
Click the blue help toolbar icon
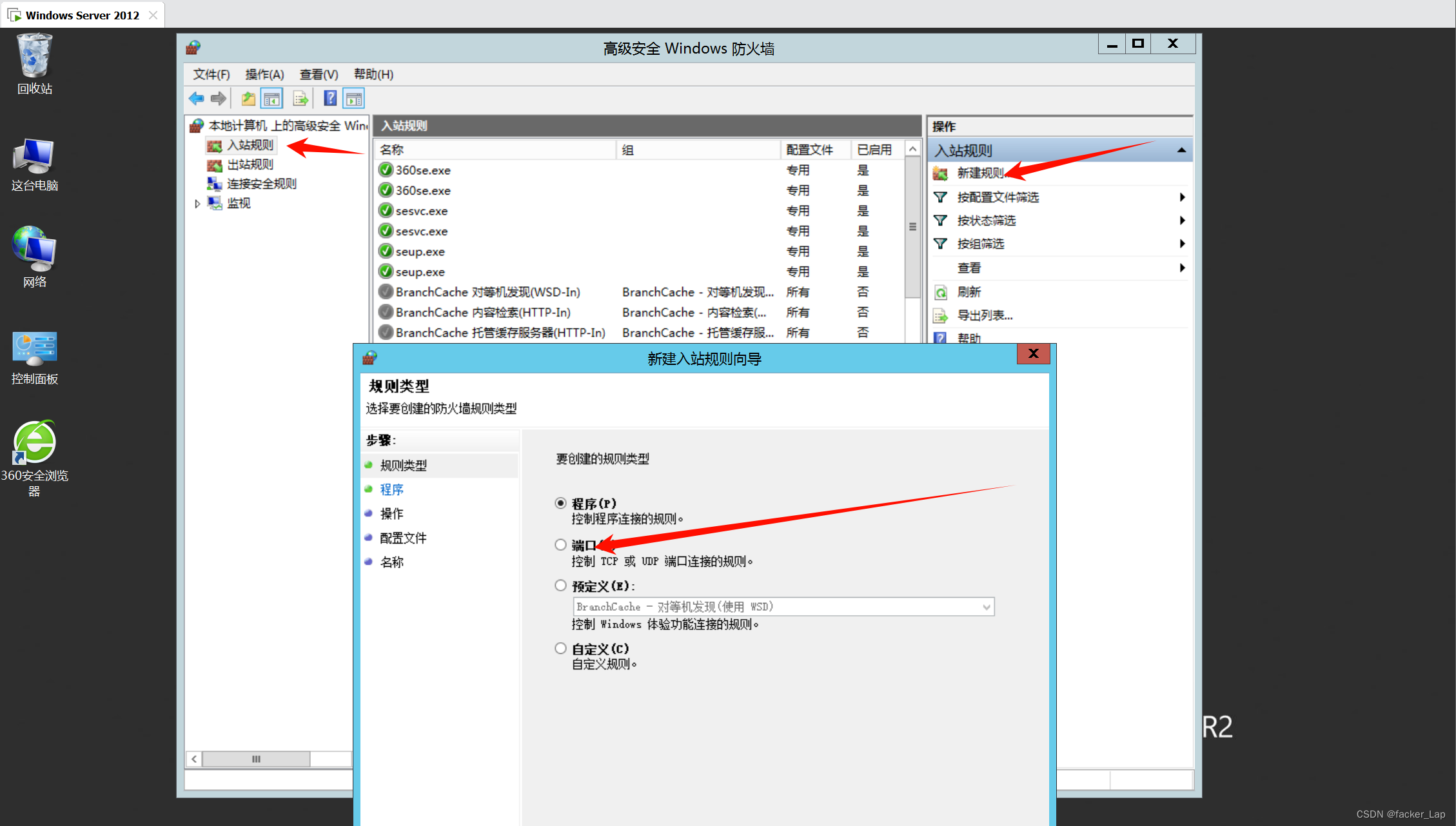[330, 99]
